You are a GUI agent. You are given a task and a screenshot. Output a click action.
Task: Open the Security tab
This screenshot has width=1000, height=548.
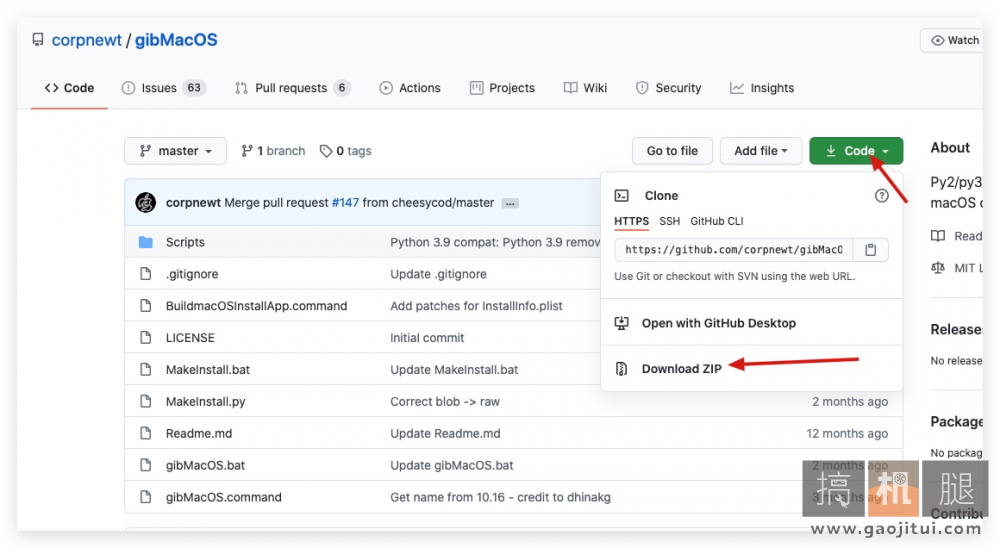point(668,88)
